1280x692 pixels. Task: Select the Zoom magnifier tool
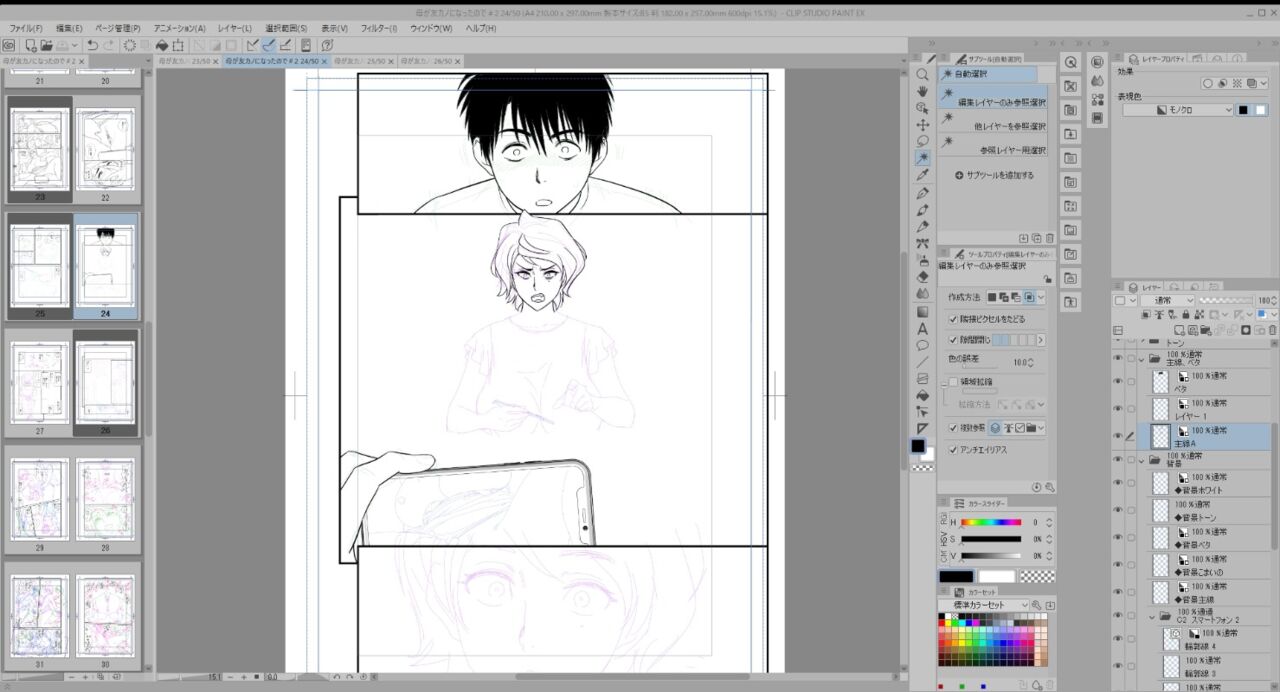922,74
